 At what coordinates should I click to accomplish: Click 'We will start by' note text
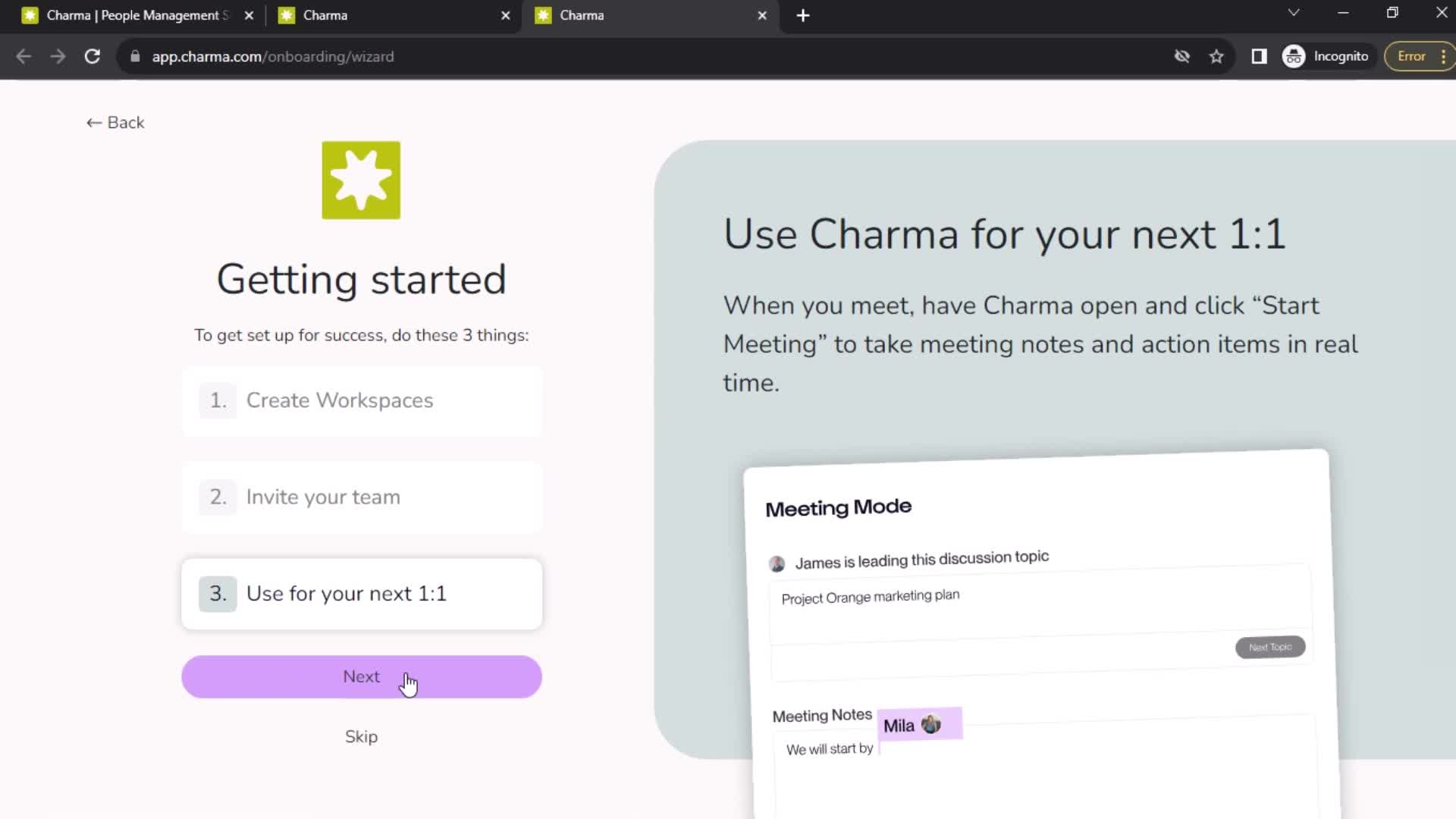click(x=830, y=749)
